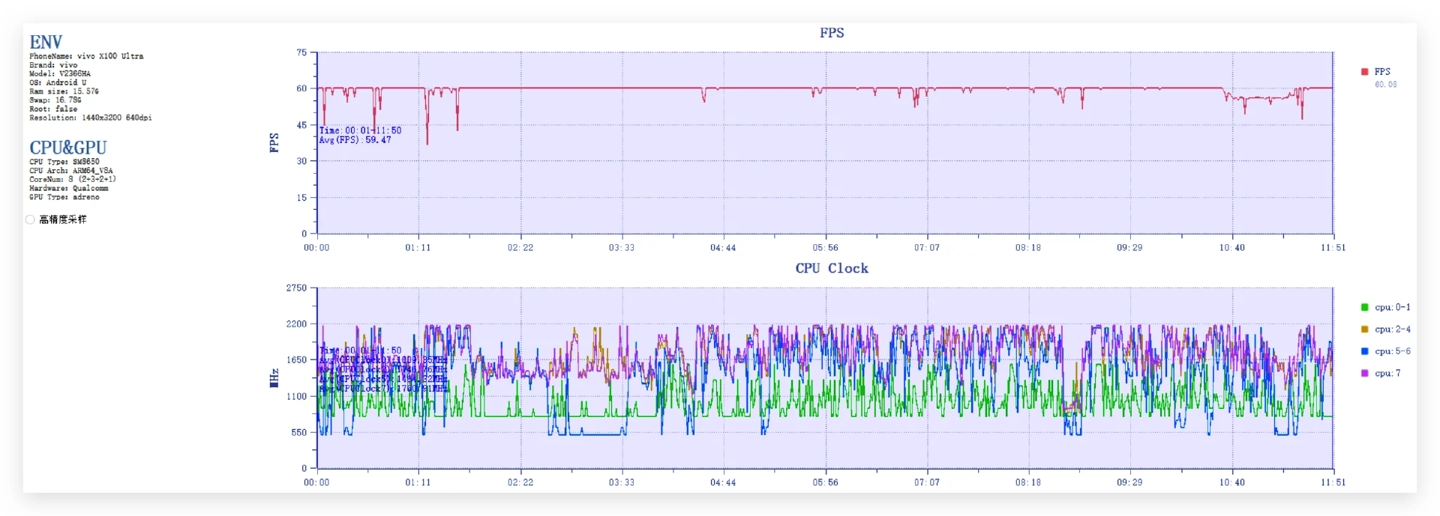This screenshot has height=516, width=1440.
Task: Click the 05:56 tick on FPS chart
Action: (x=825, y=247)
